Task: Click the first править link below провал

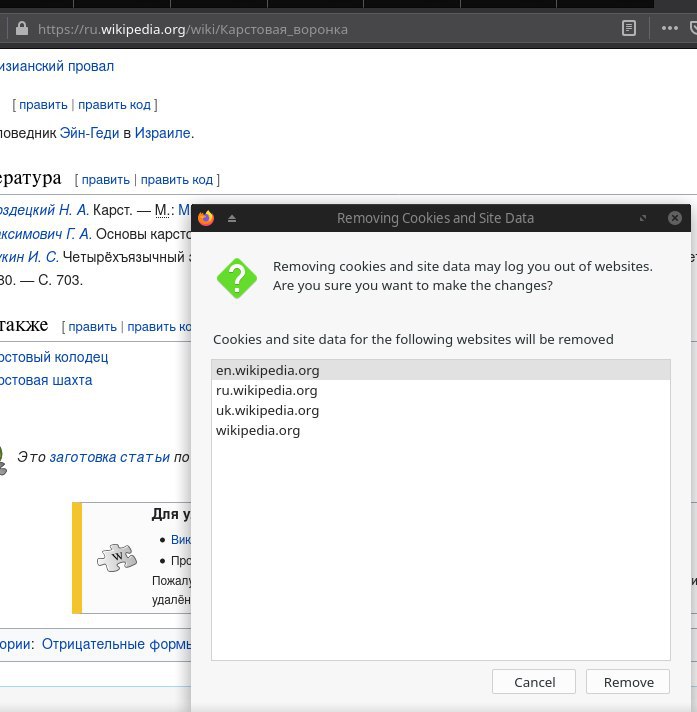Action: point(43,105)
